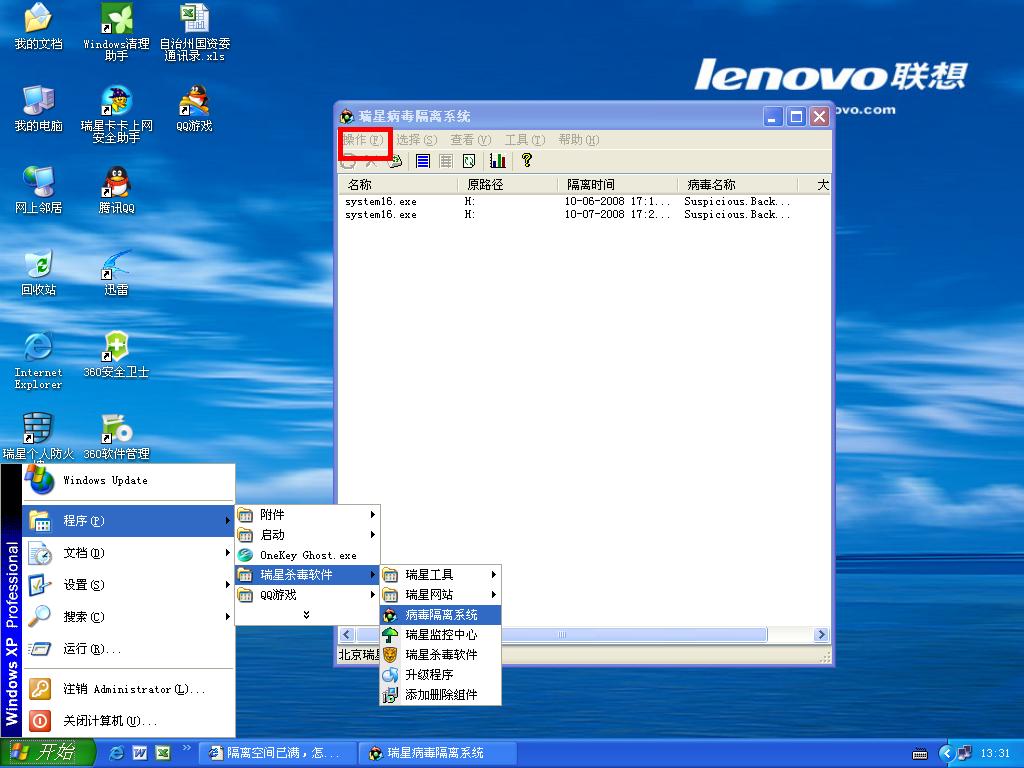Viewport: 1024px width, 768px height.
Task: Select the Internet Explorer desktop icon
Action: click(x=39, y=360)
